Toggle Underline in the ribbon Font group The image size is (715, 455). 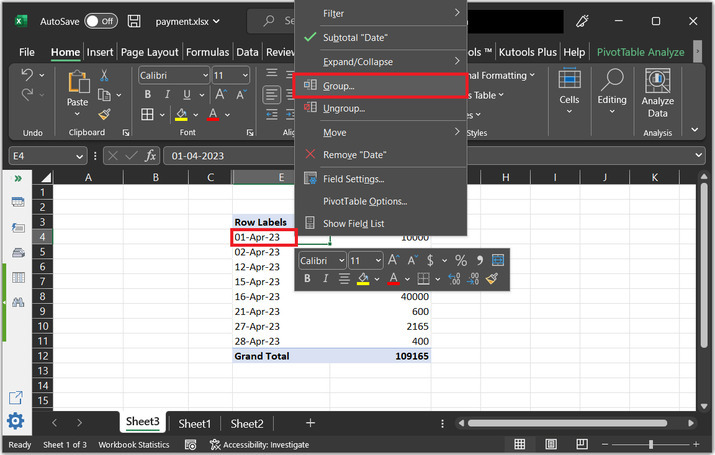[x=187, y=94]
